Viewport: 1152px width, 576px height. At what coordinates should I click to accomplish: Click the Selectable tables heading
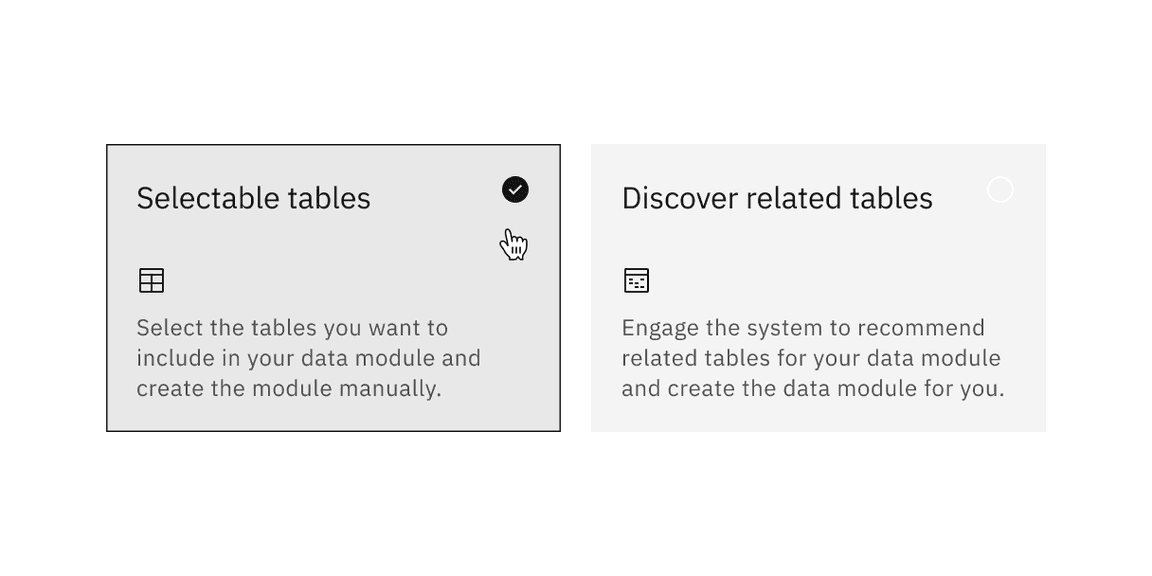tap(253, 197)
